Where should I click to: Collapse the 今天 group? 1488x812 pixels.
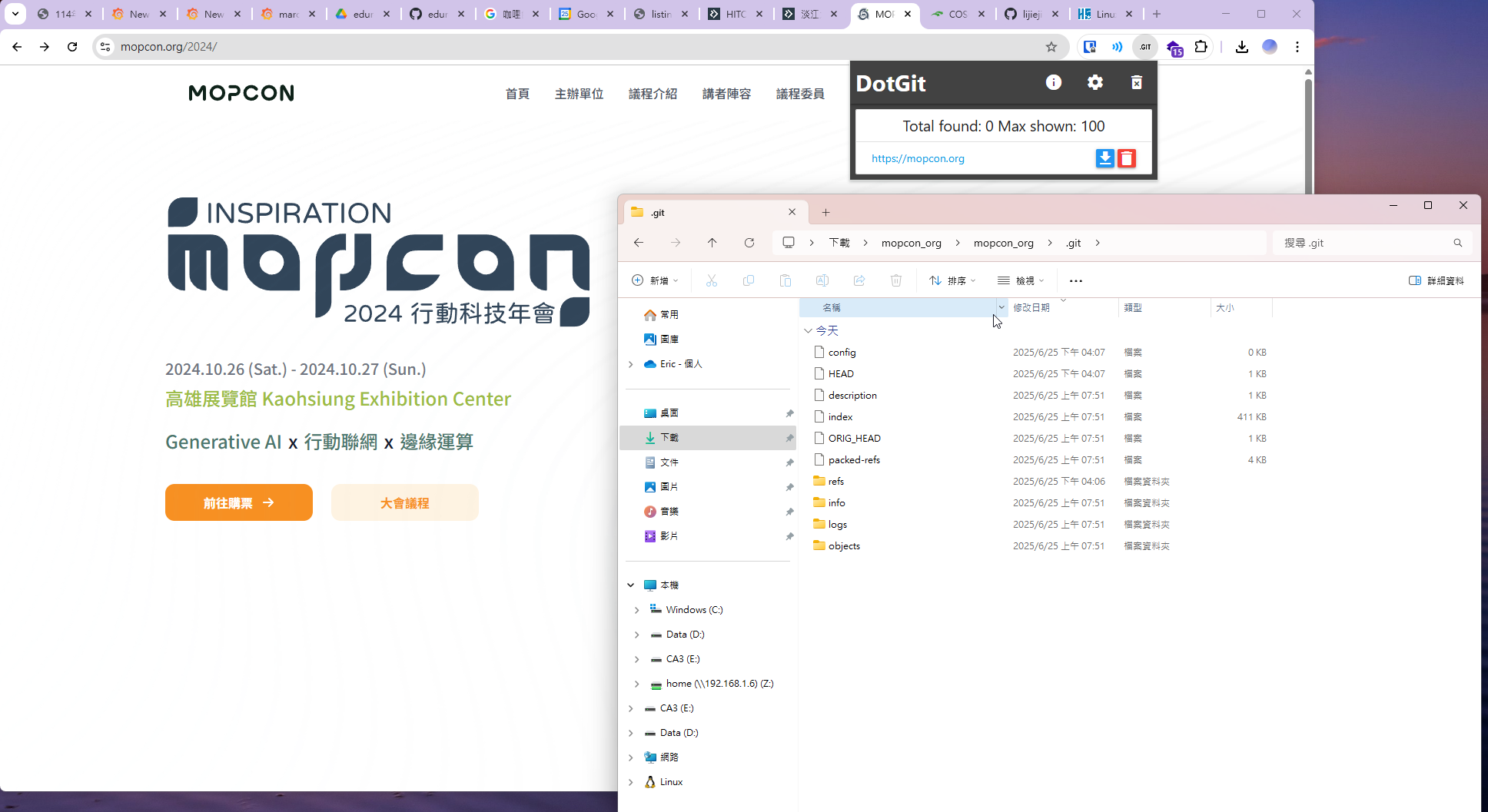coord(808,330)
